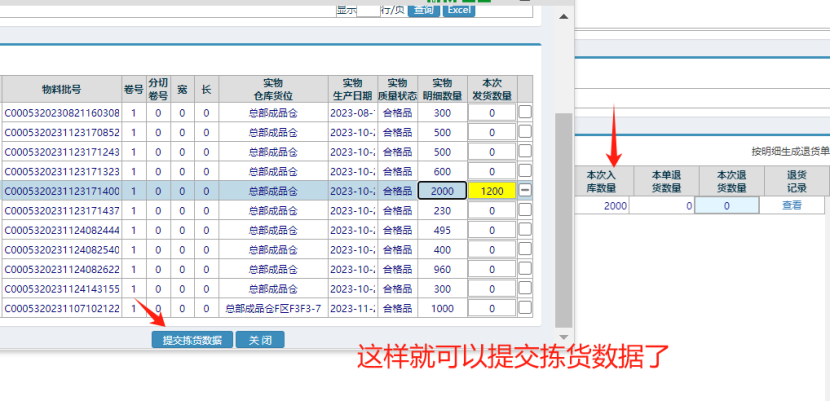Tick checkbox for batch C00053202308211603​08 row

coord(525,113)
